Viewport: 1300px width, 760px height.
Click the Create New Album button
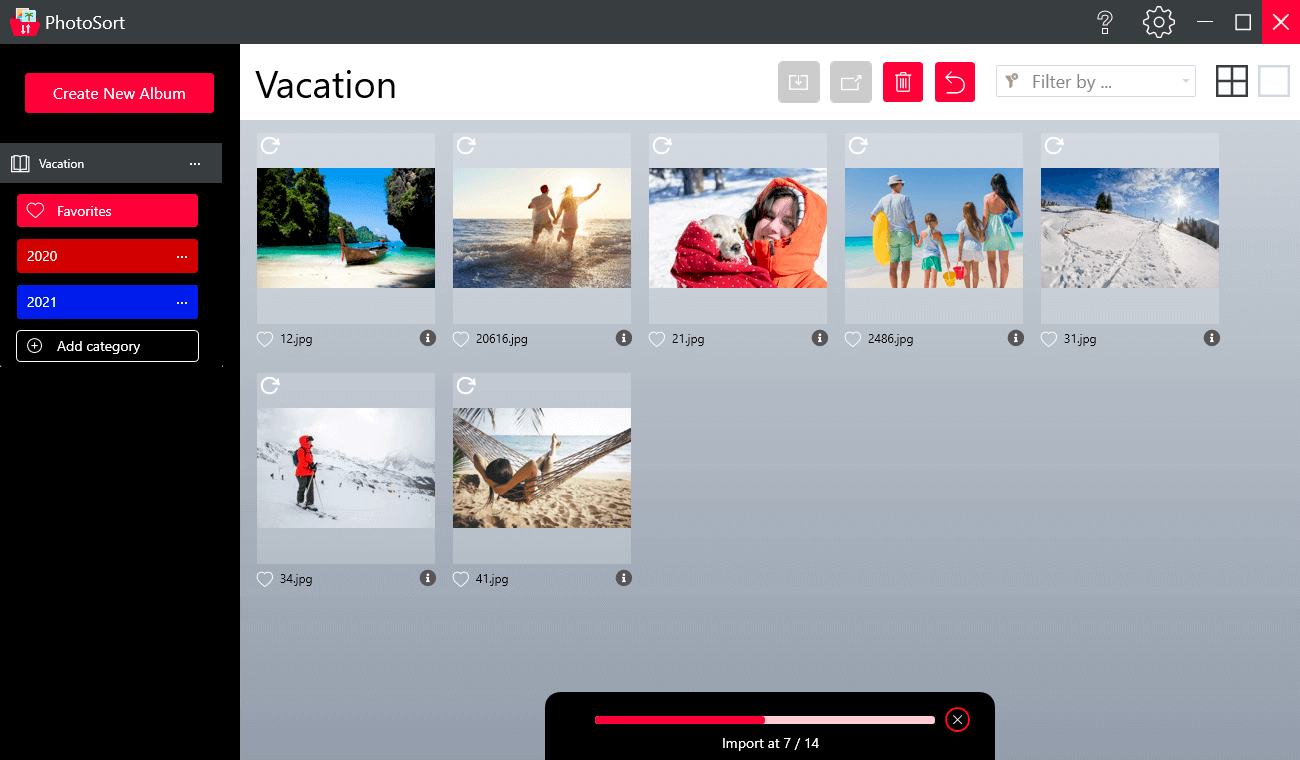[x=119, y=93]
